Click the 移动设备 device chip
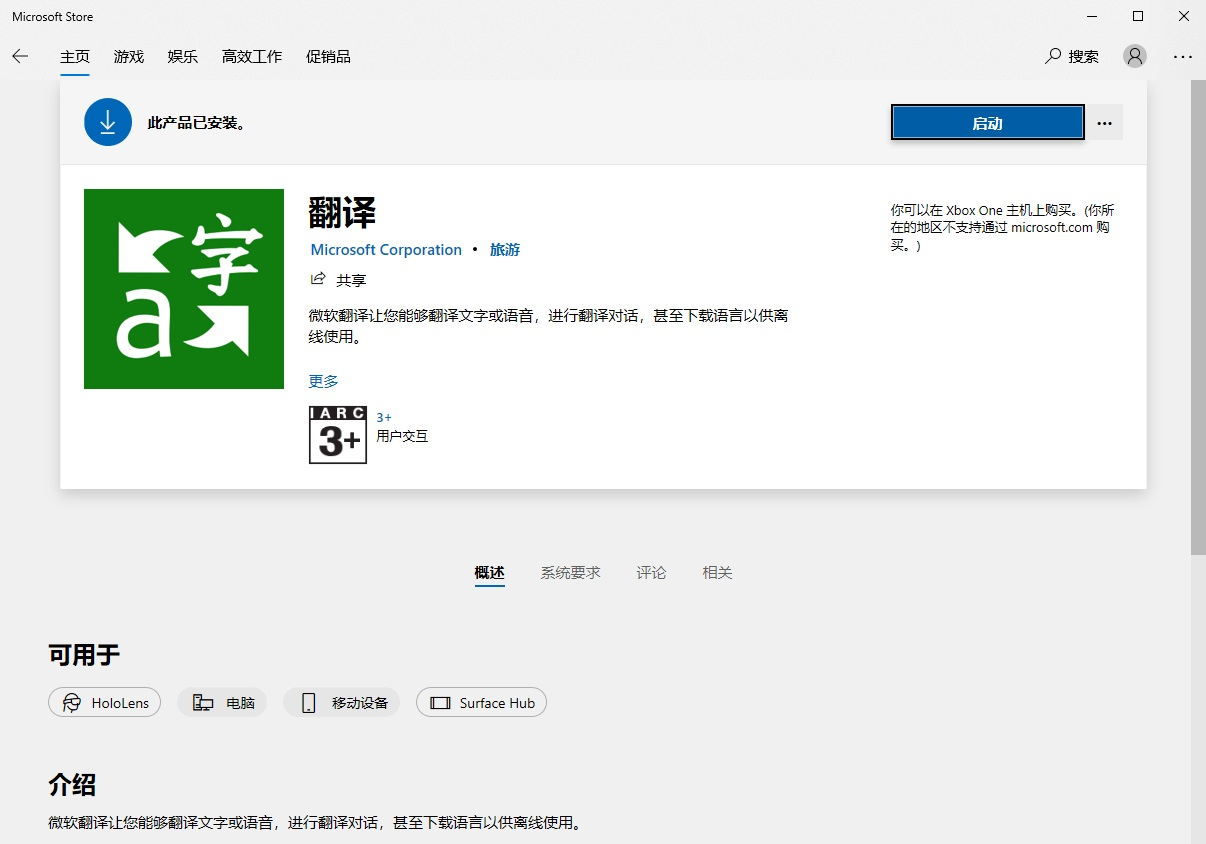This screenshot has width=1206, height=844. click(342, 703)
